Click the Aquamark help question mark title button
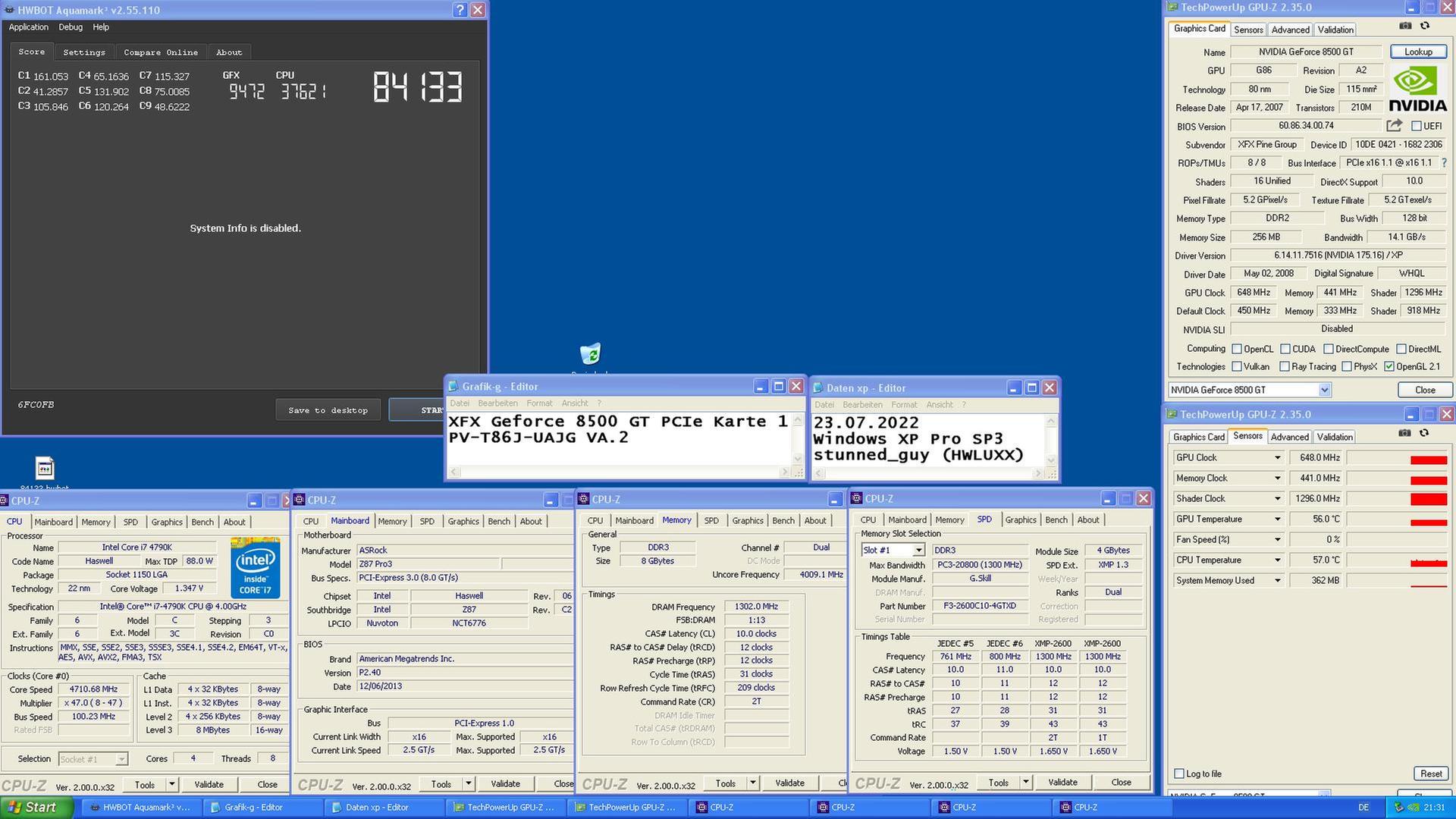This screenshot has width=1456, height=819. pyautogui.click(x=460, y=10)
